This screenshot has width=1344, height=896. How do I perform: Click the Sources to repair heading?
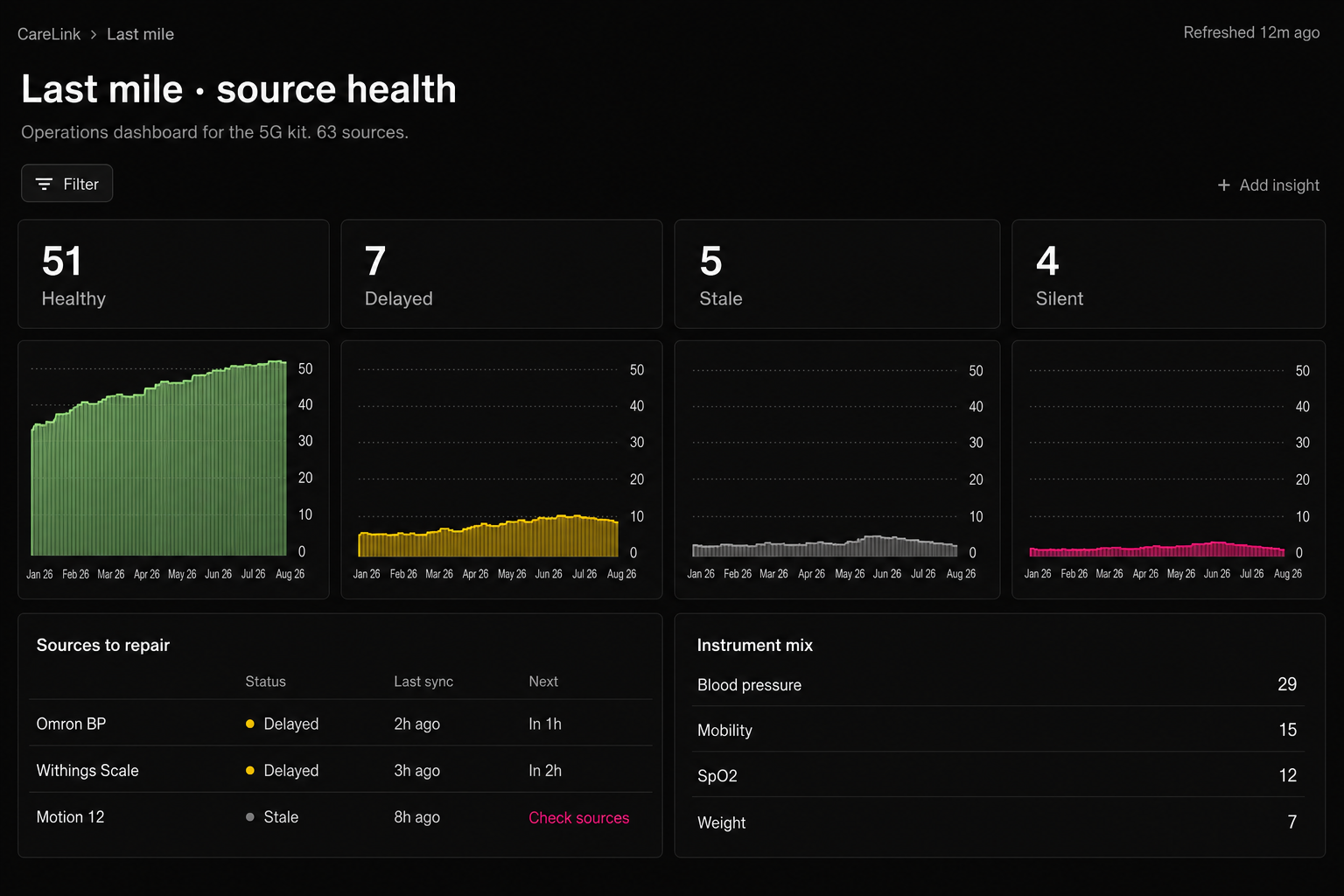103,645
